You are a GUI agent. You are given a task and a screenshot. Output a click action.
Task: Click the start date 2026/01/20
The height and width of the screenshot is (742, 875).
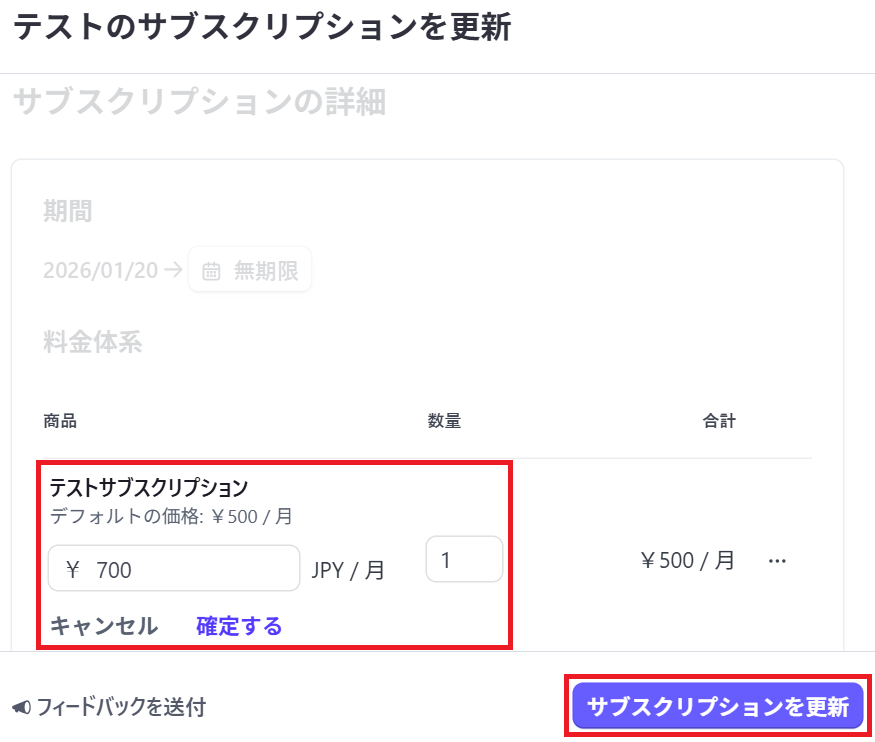pos(100,270)
